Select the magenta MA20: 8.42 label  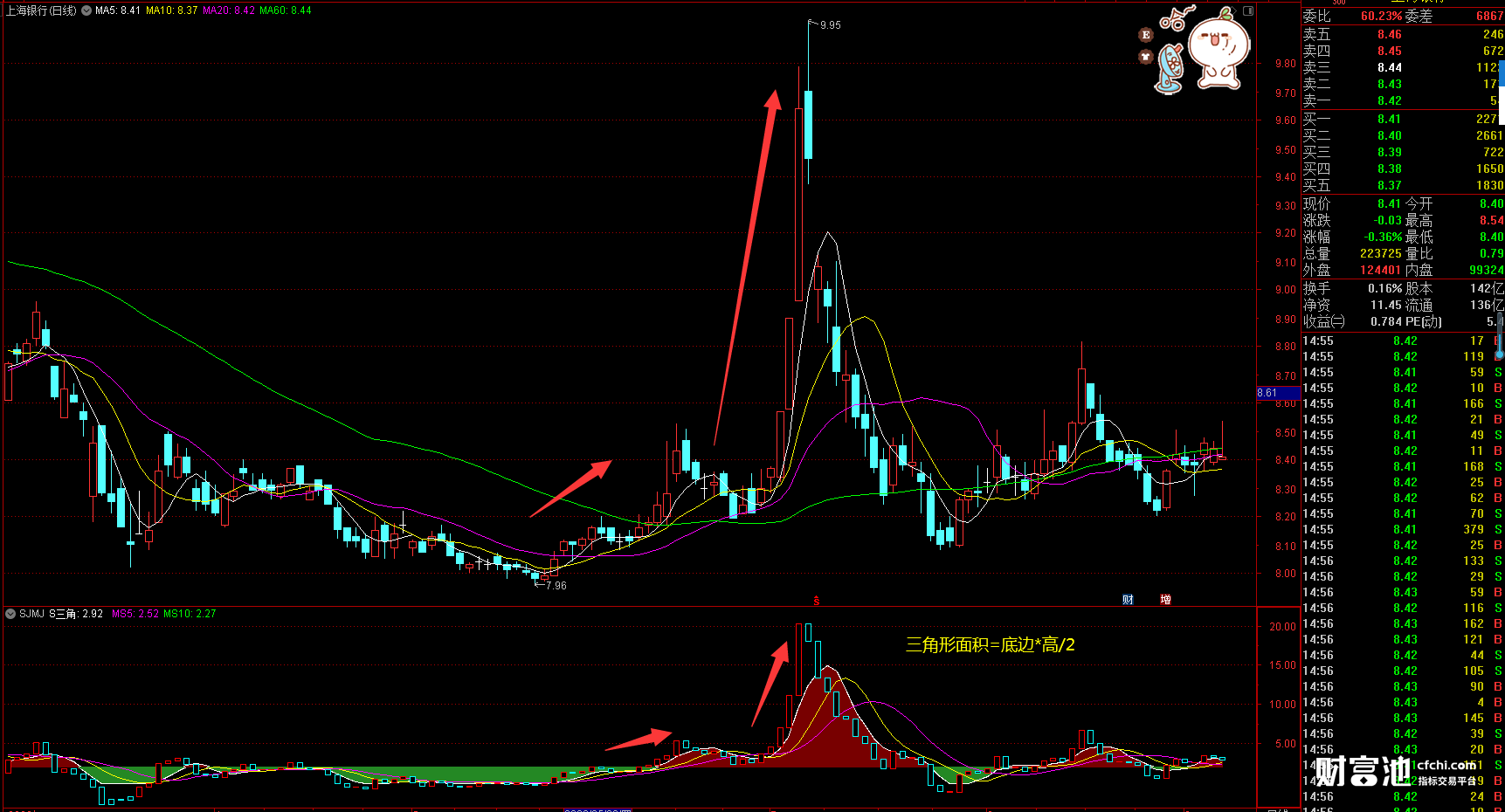[x=229, y=10]
